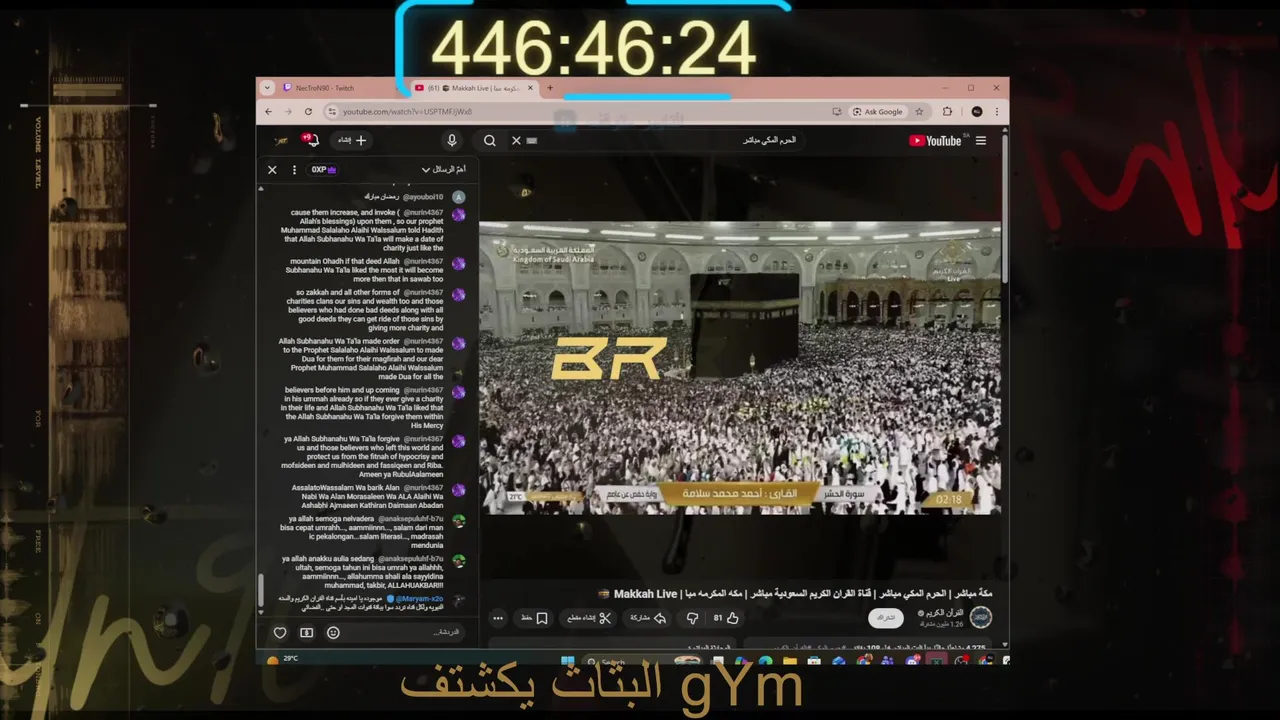Viewport: 1280px width, 720px height.
Task: Open Chrome's three-dot menu
Action: (x=999, y=112)
